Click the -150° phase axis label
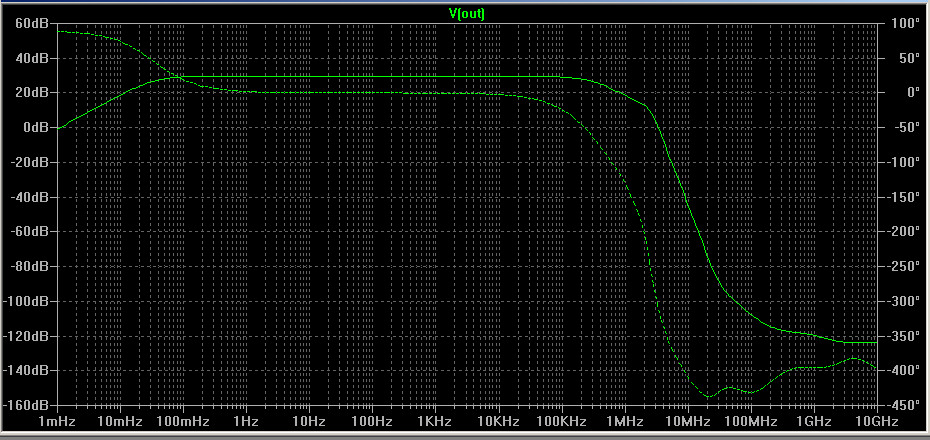 pyautogui.click(x=902, y=197)
